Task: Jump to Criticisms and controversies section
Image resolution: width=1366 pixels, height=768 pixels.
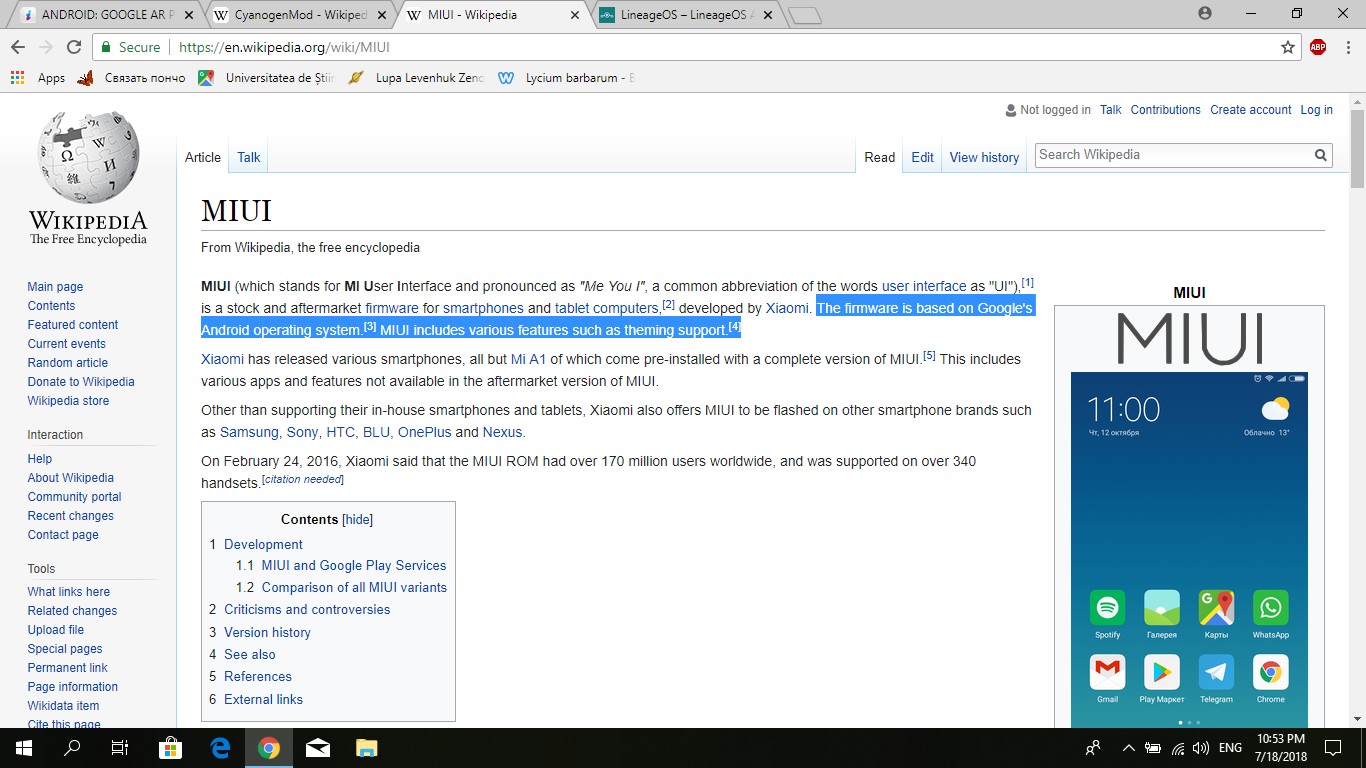Action: (x=307, y=609)
